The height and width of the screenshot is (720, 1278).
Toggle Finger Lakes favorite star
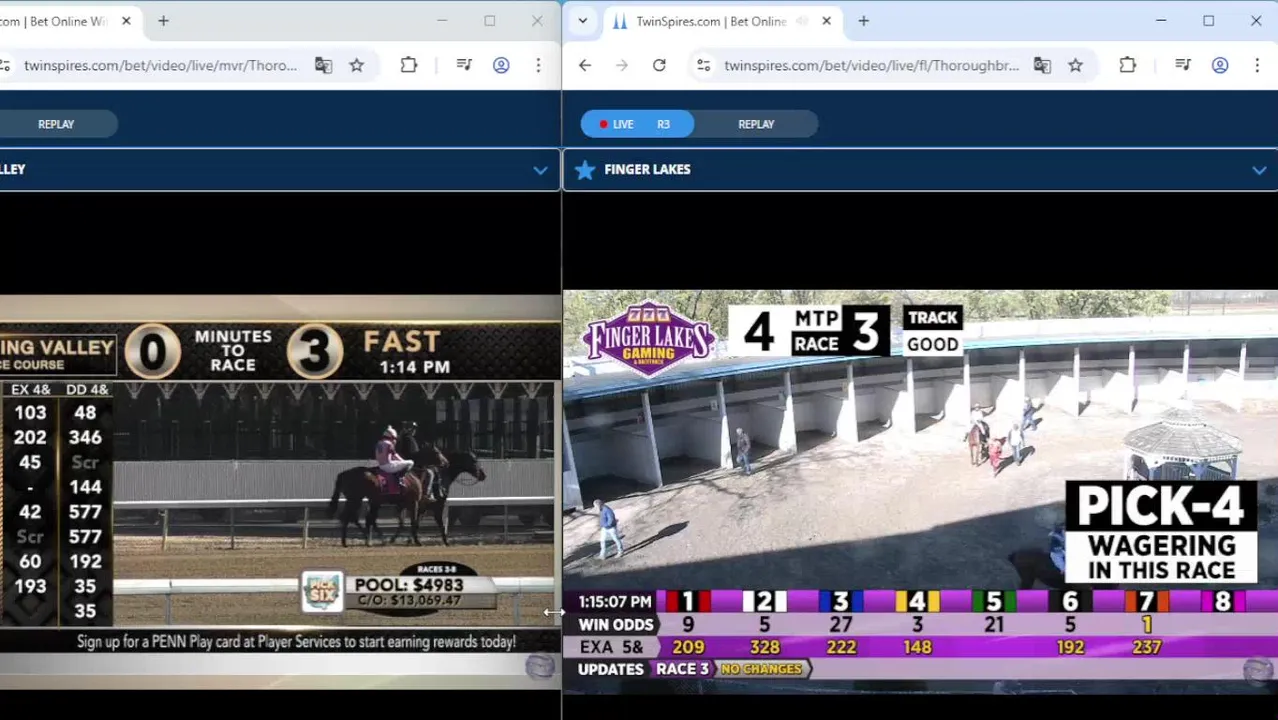pyautogui.click(x=585, y=170)
